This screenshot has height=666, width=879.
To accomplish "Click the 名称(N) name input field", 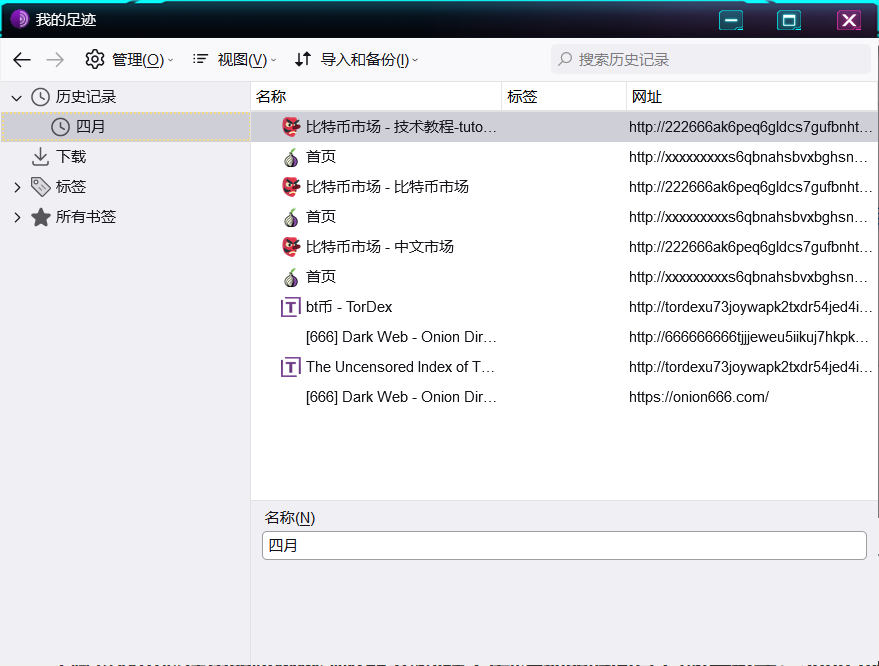I will click(x=564, y=545).
